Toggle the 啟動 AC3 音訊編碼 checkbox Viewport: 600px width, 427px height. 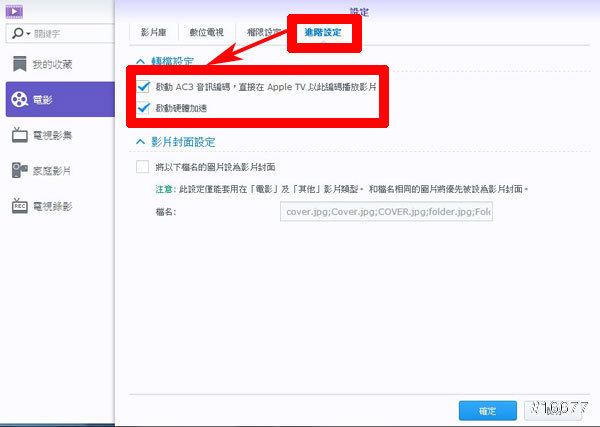[143, 87]
